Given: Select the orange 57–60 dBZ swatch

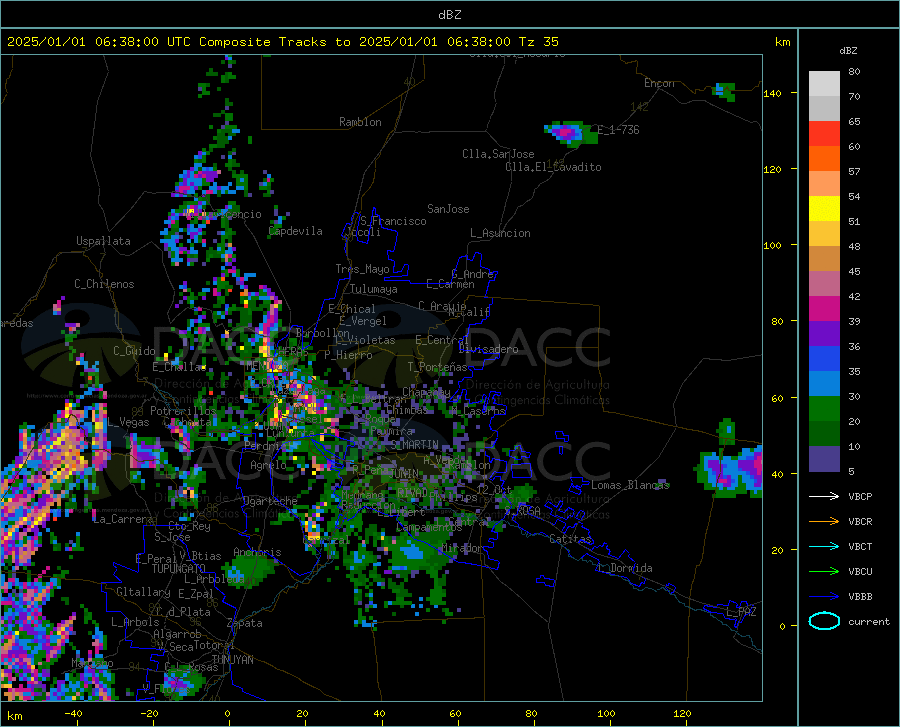Looking at the screenshot, I should tap(824, 159).
